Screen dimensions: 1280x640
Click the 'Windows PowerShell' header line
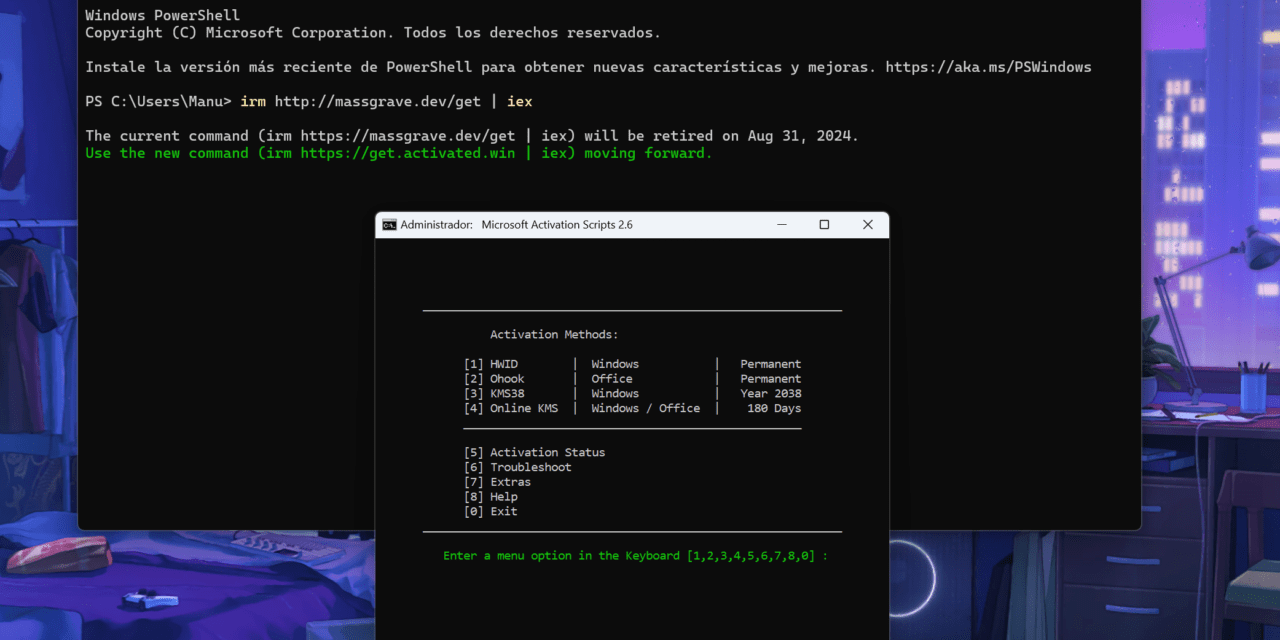tap(162, 15)
